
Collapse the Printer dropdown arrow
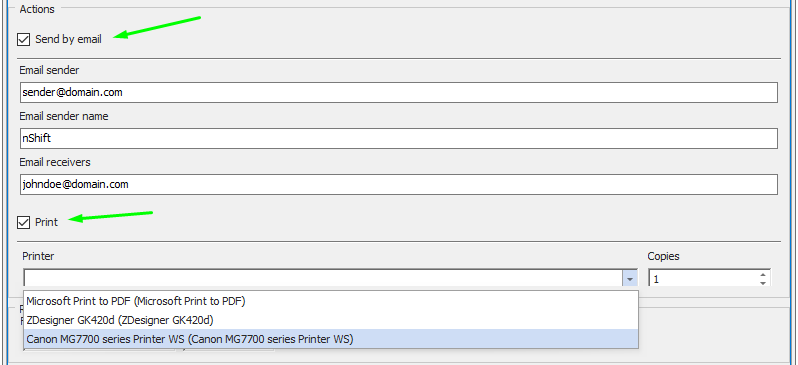pyautogui.click(x=630, y=279)
